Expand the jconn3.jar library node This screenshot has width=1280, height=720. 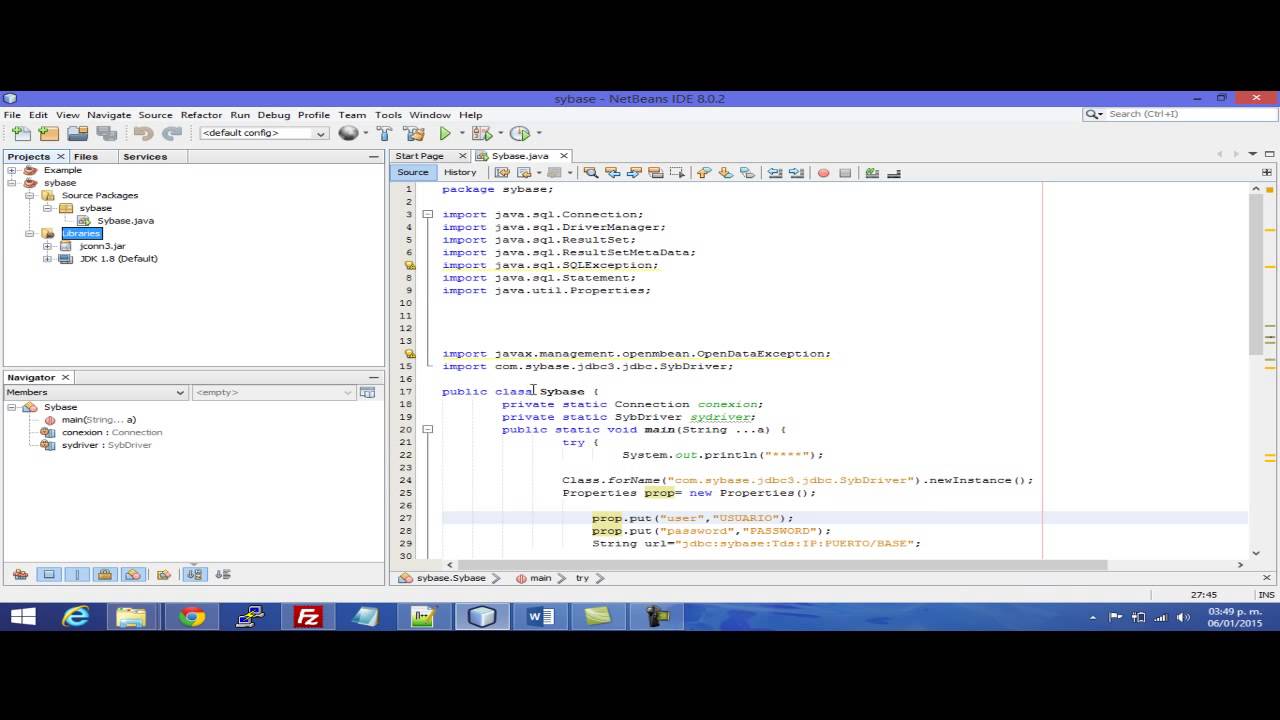point(47,246)
